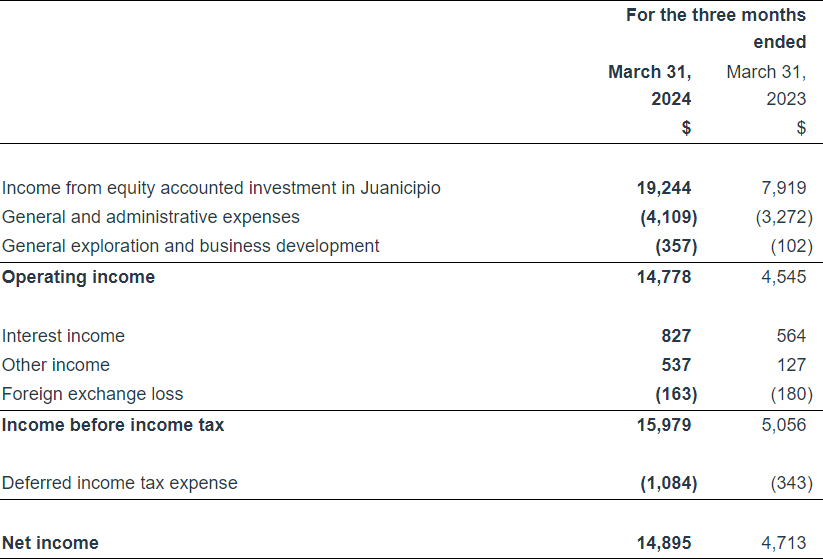Select the 827 interest income figure
Image resolution: width=823 pixels, height=559 pixels.
[x=675, y=336]
